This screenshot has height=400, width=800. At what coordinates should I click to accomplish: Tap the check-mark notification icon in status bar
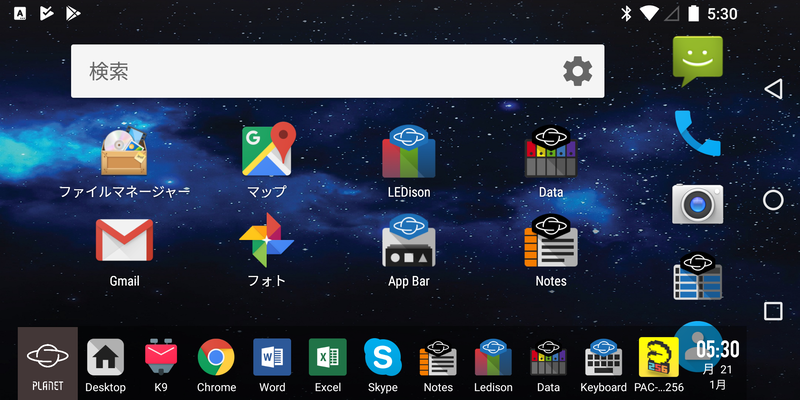tap(46, 13)
